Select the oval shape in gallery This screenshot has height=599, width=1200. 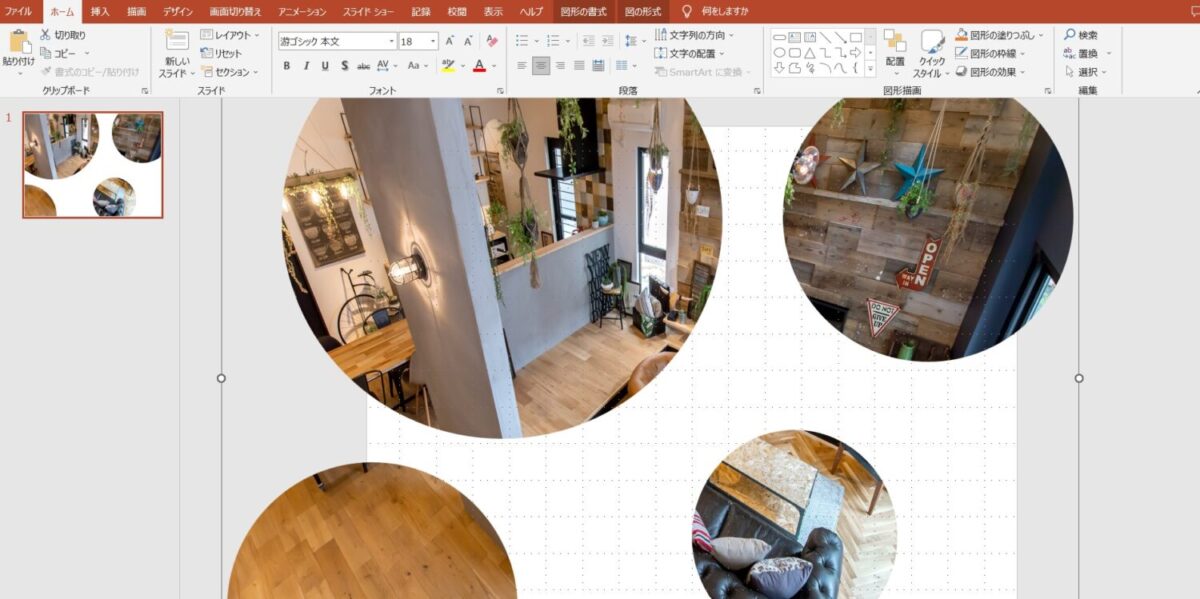pos(780,53)
